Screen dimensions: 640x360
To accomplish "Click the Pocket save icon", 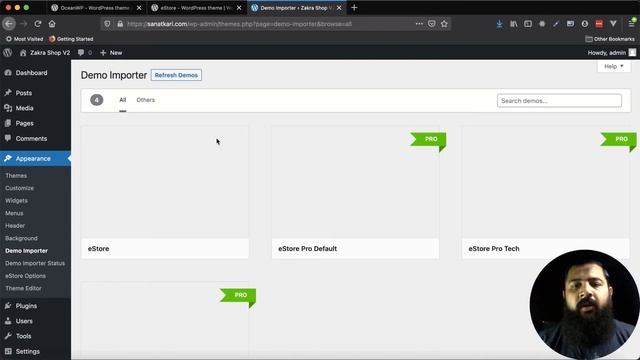I will point(432,24).
